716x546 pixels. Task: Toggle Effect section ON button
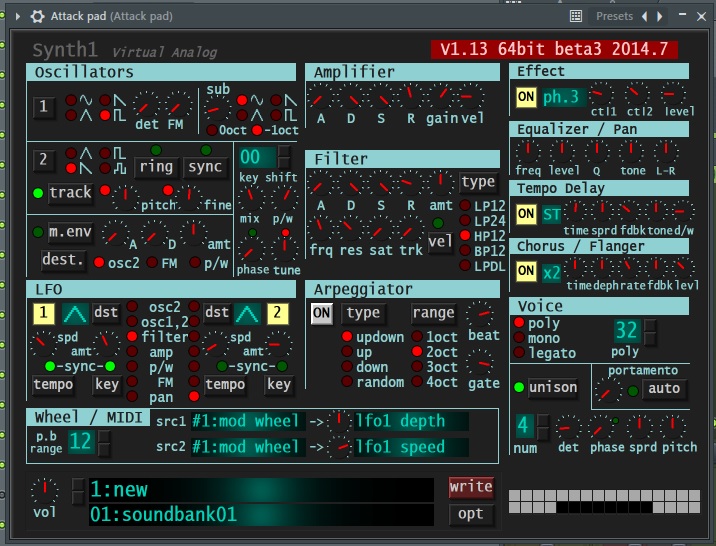click(x=526, y=97)
